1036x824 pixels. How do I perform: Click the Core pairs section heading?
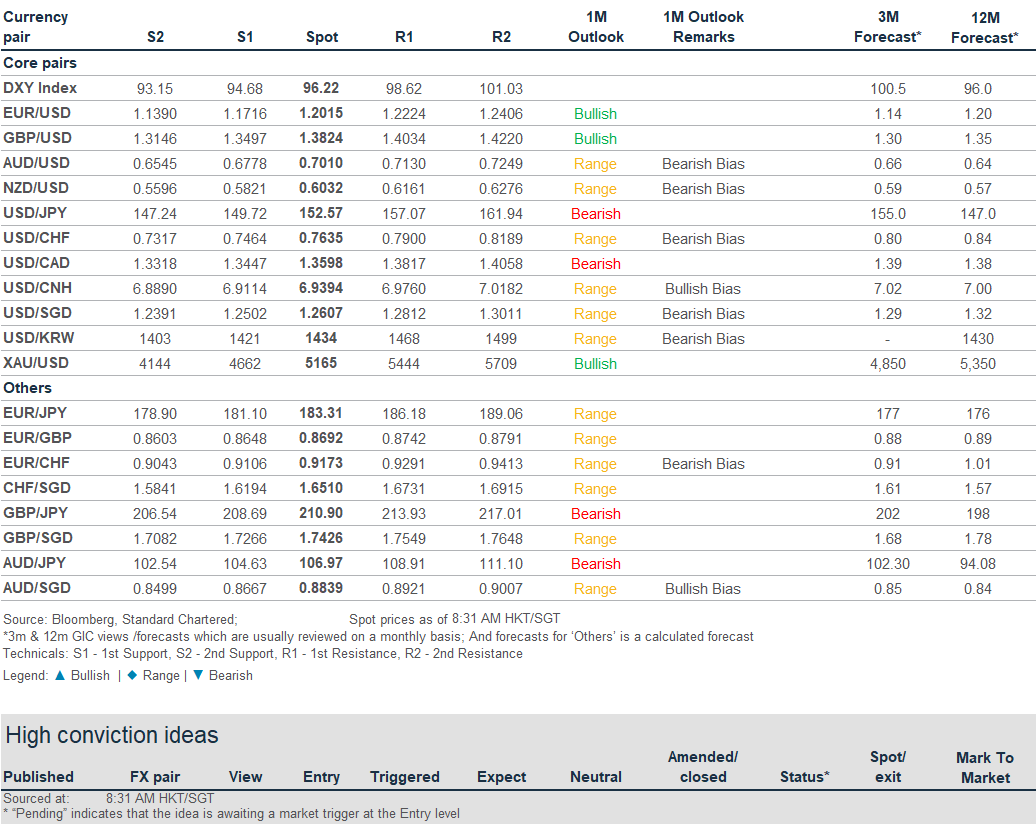coord(40,63)
